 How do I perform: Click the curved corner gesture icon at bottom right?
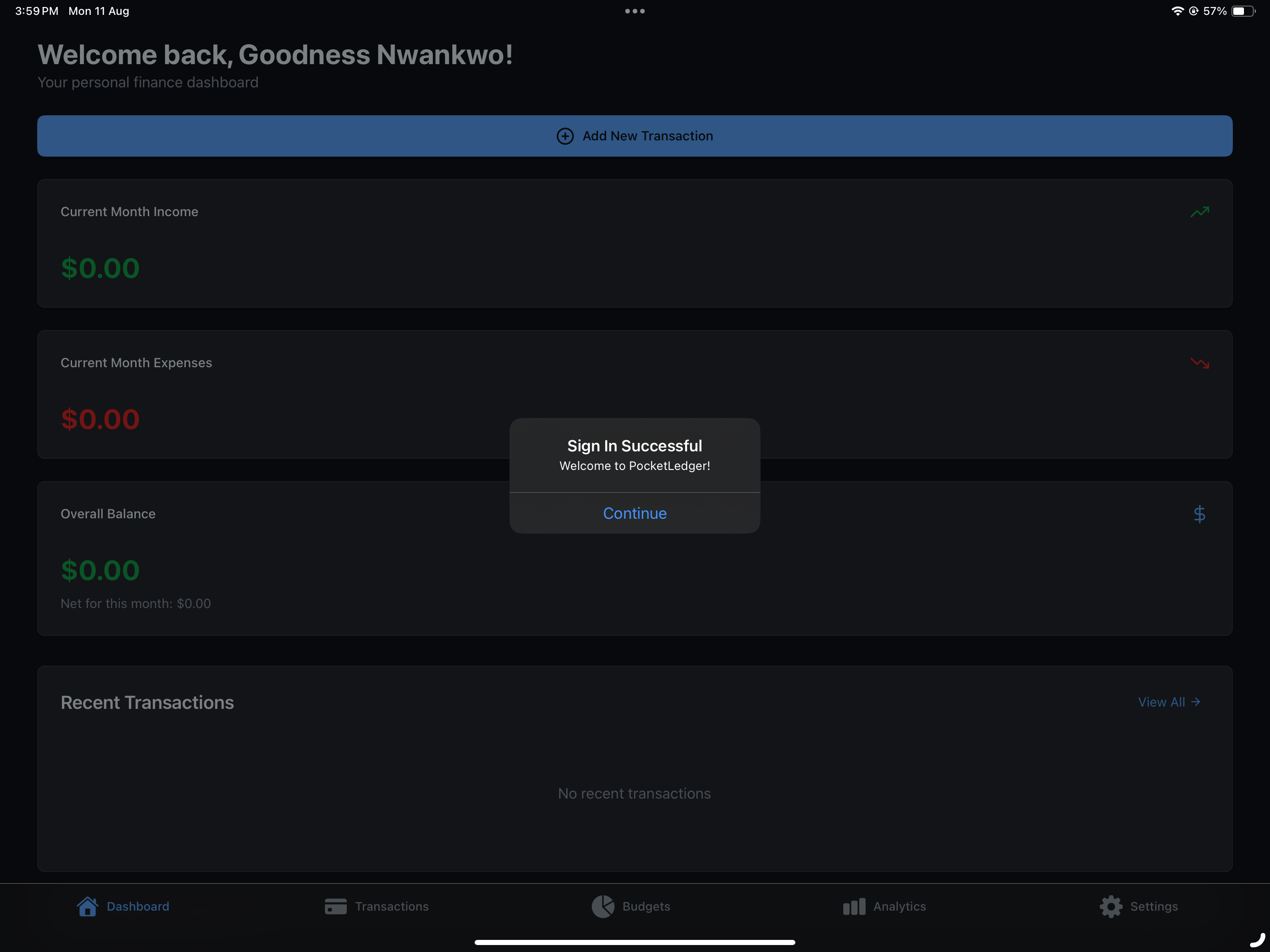pos(1257,939)
